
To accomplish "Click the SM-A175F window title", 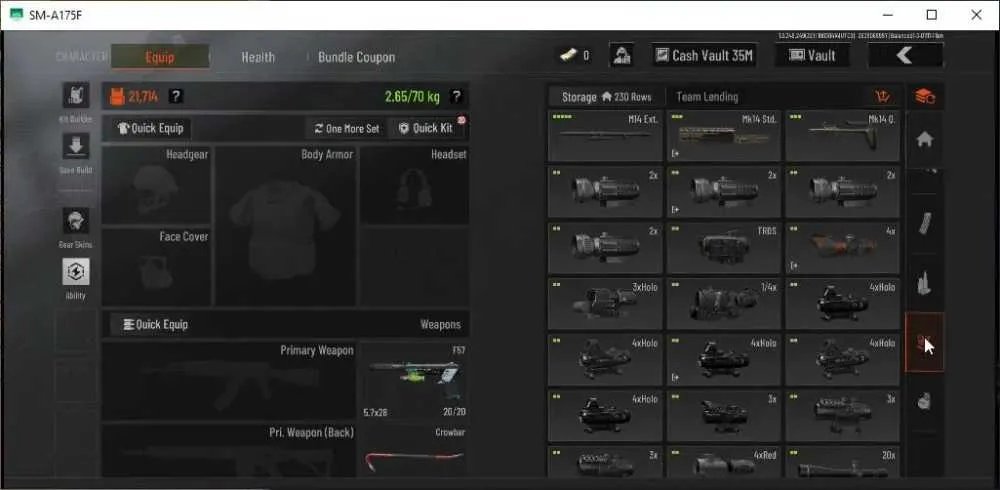I will [x=55, y=15].
